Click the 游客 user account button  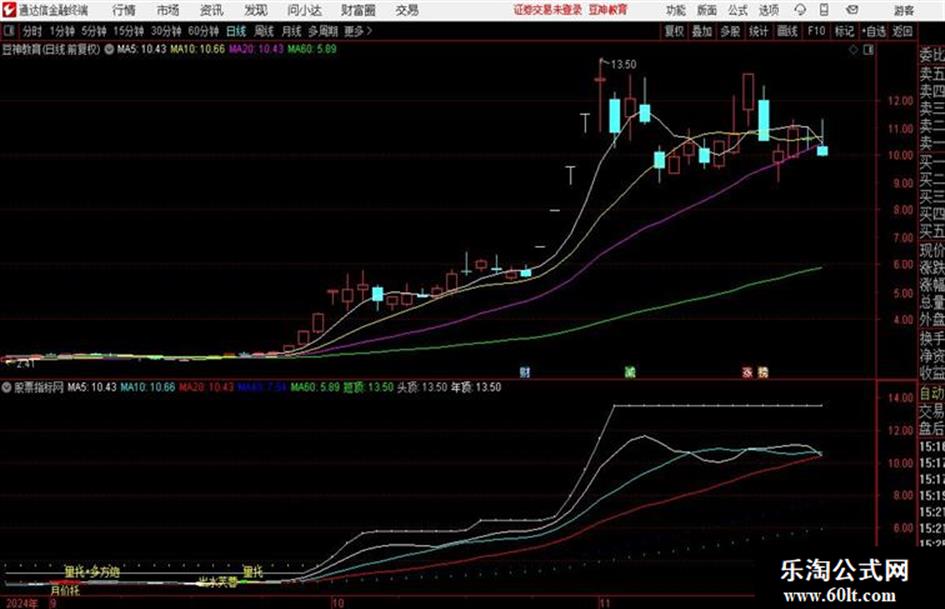904,10
